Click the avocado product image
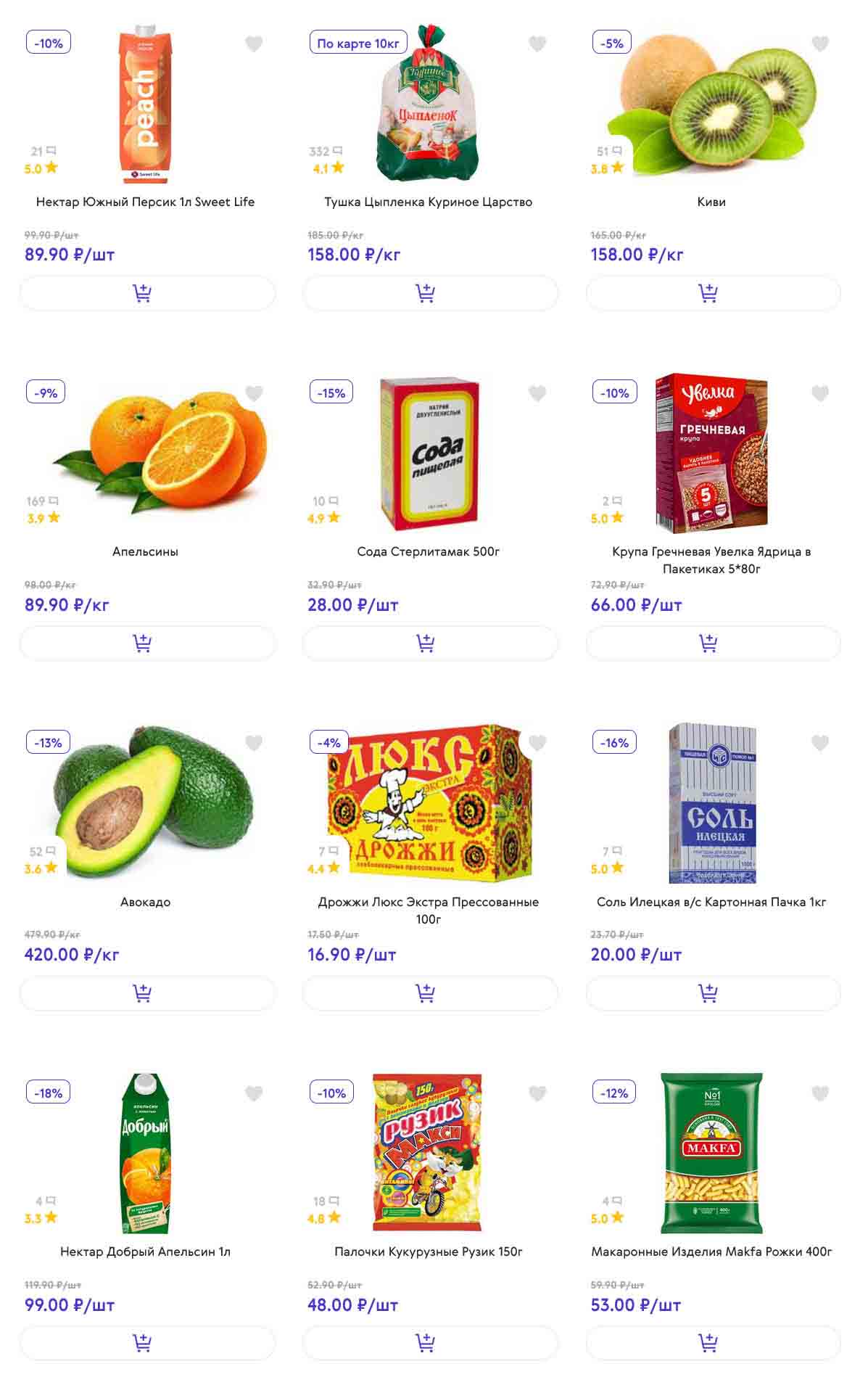Image resolution: width=868 pixels, height=1377 pixels. (x=154, y=802)
